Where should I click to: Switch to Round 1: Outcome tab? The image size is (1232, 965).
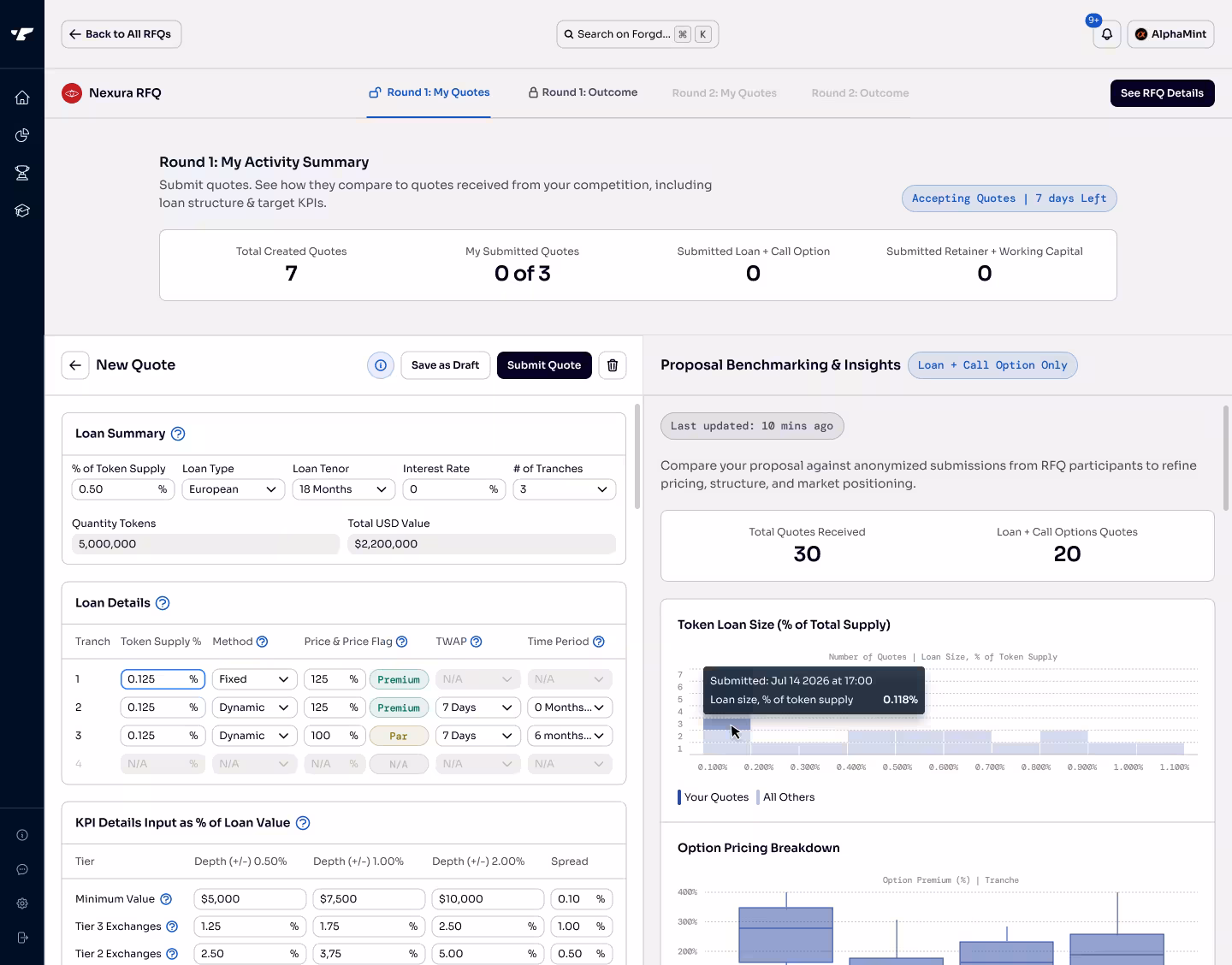(583, 92)
